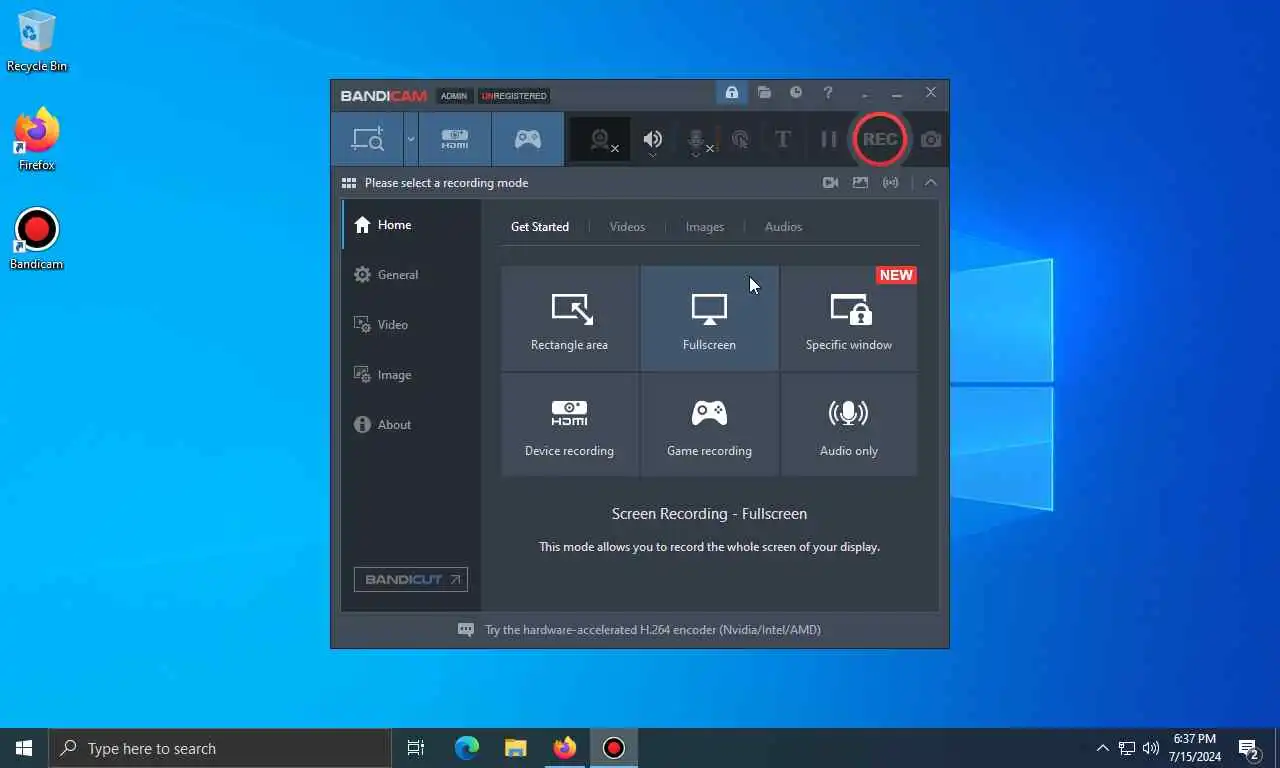The height and width of the screenshot is (768, 1280).
Task: Open the help question mark icon
Action: 828,93
